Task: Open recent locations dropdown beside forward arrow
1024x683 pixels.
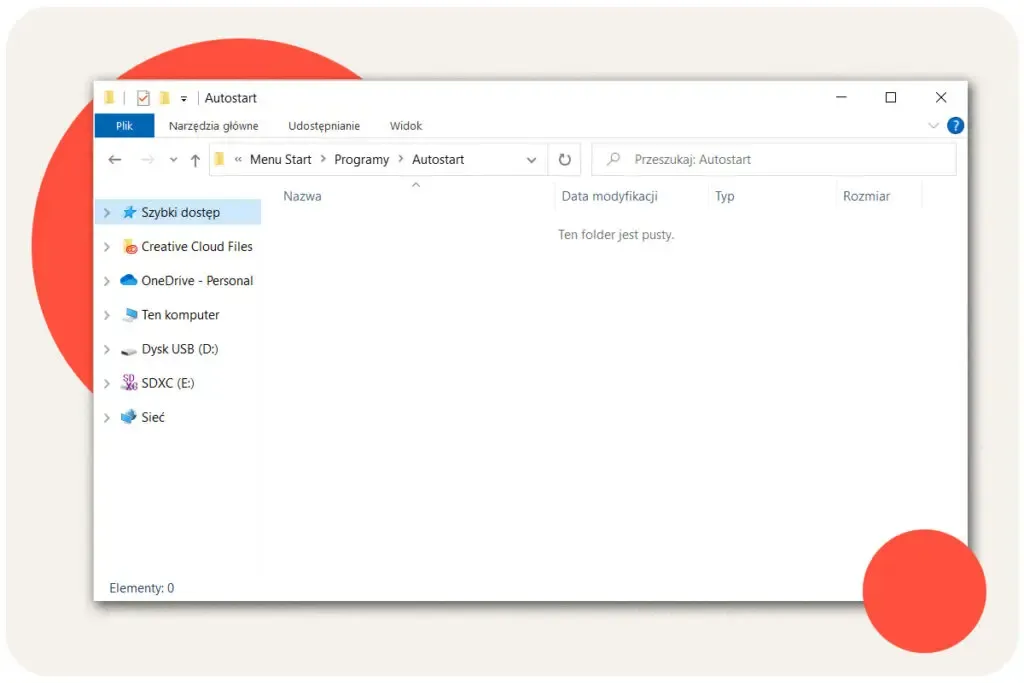Action: [x=172, y=159]
